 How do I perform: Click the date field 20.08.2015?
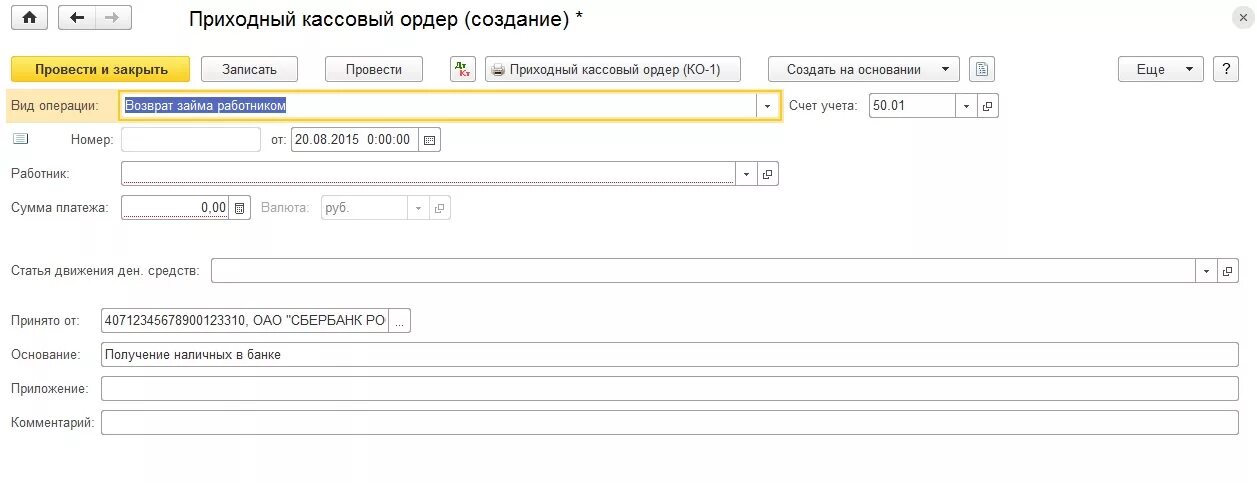tap(355, 140)
